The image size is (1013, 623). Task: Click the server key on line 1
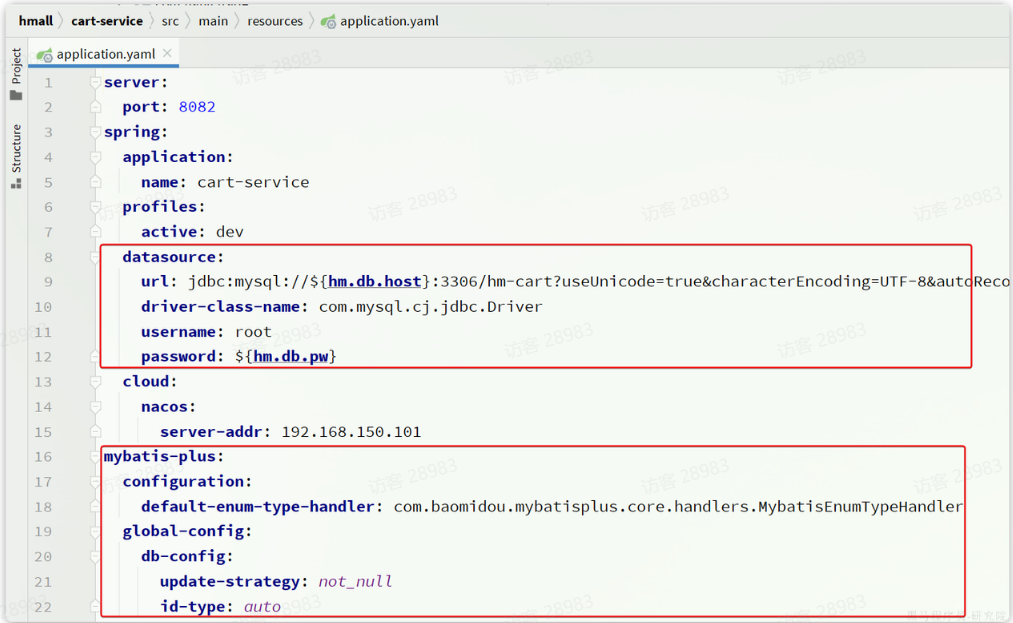tap(131, 83)
